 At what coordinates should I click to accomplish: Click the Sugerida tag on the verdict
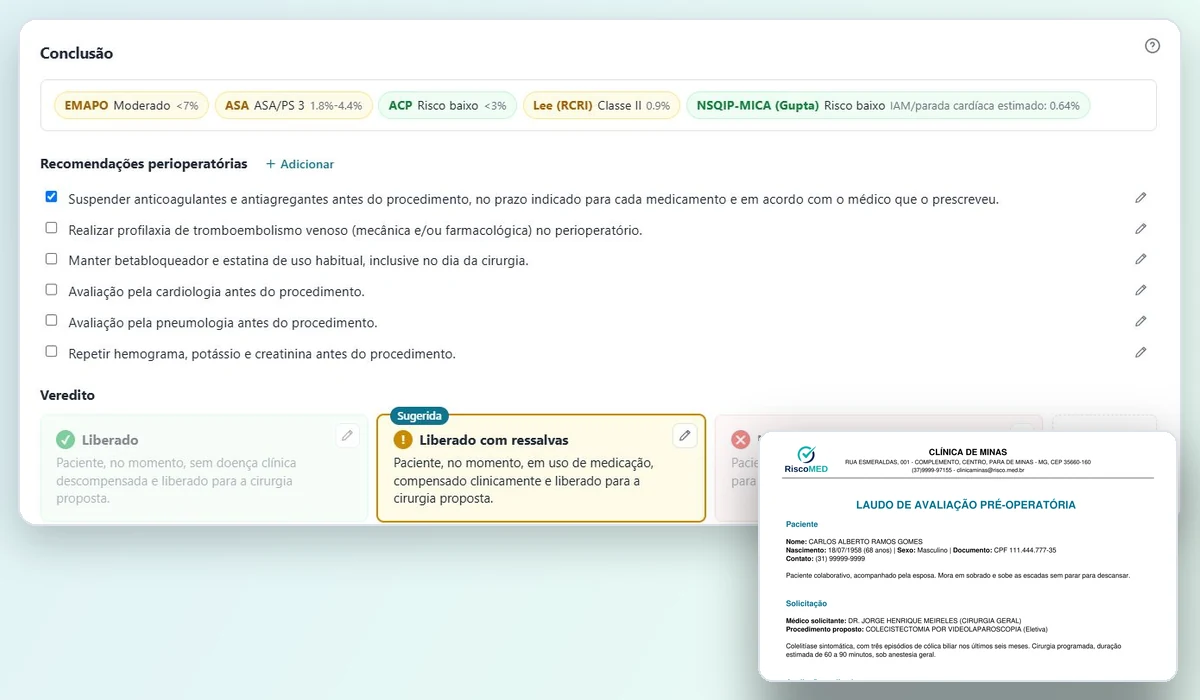coord(419,416)
